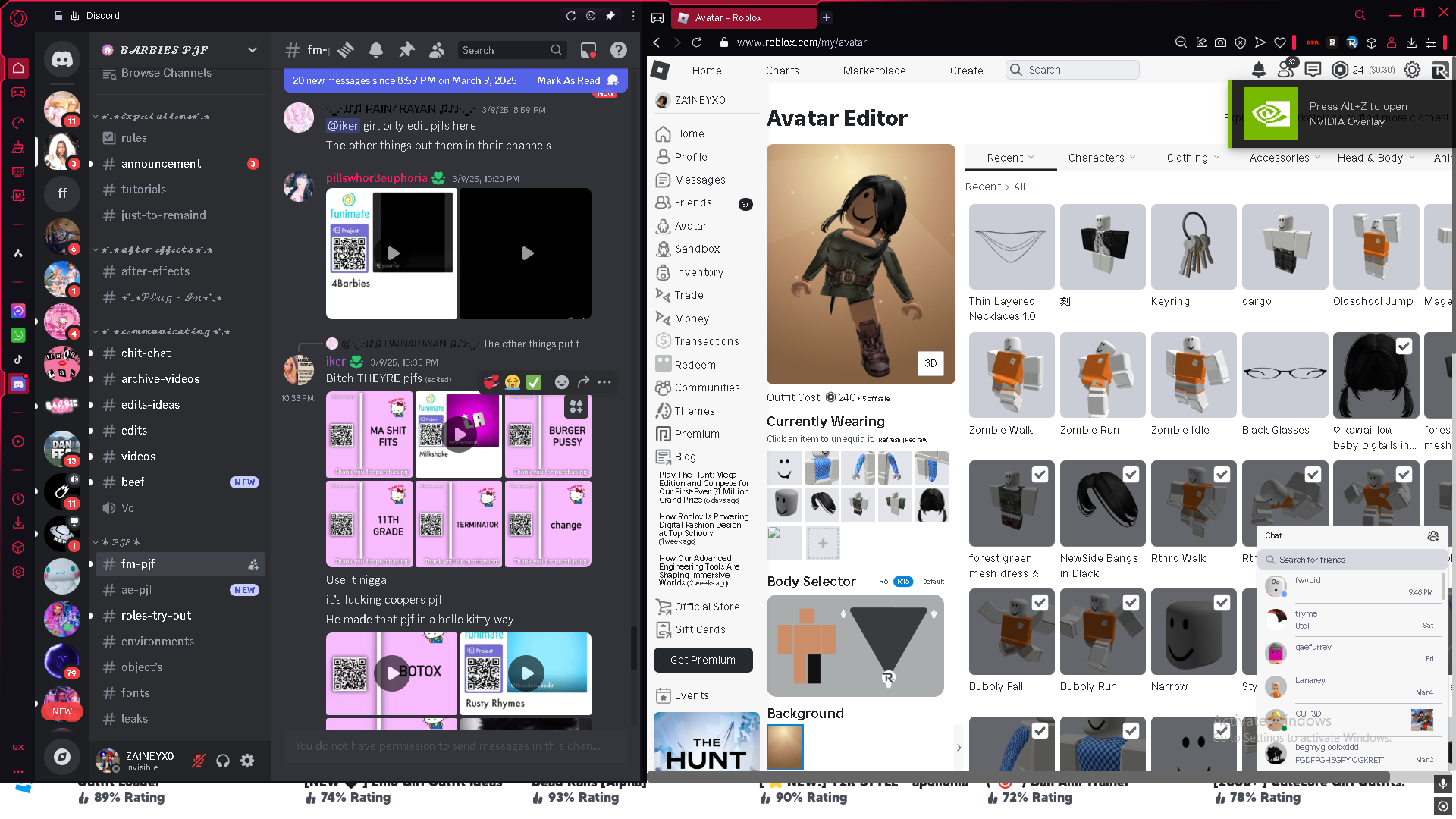
Task: Add reaction emoji to iker's message
Action: [x=561, y=382]
